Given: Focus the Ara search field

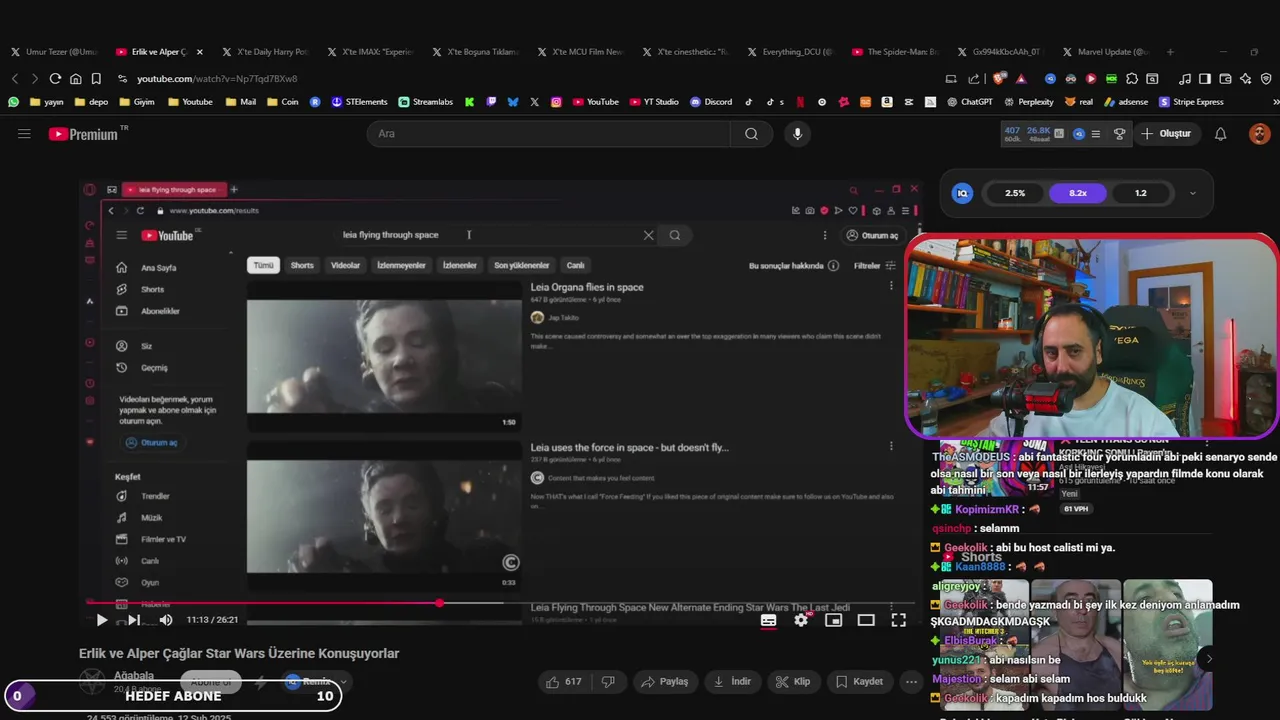Looking at the screenshot, I should [548, 133].
